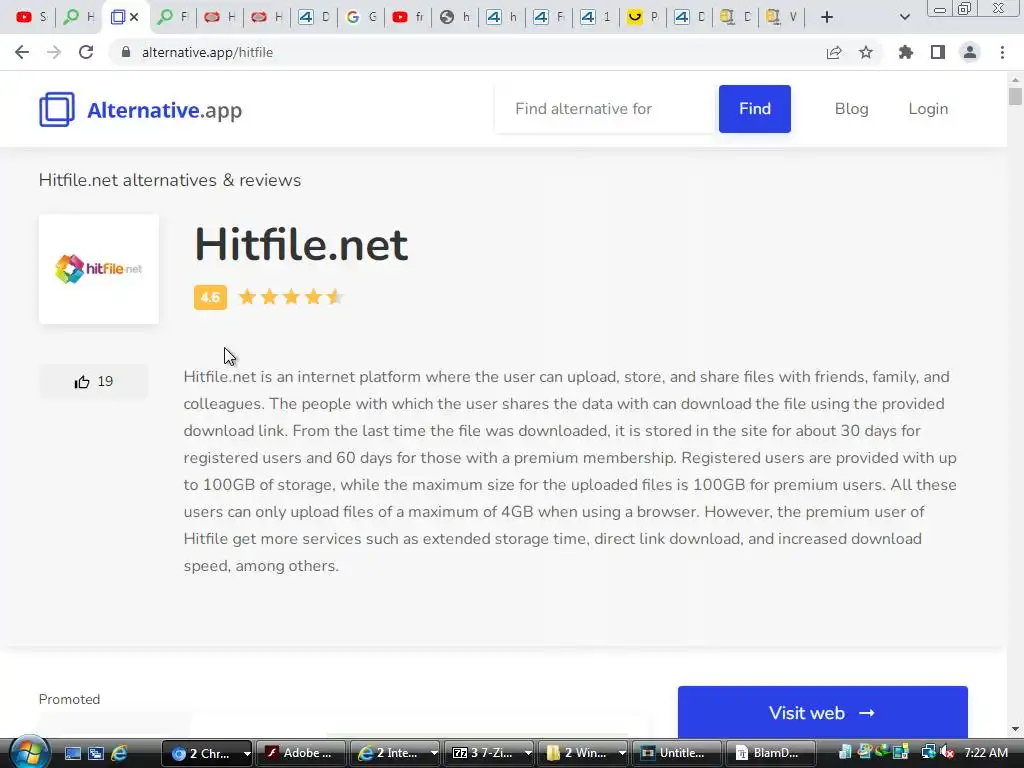The width and height of the screenshot is (1024, 768).
Task: Switch to the Google tab 'G'
Action: (361, 17)
